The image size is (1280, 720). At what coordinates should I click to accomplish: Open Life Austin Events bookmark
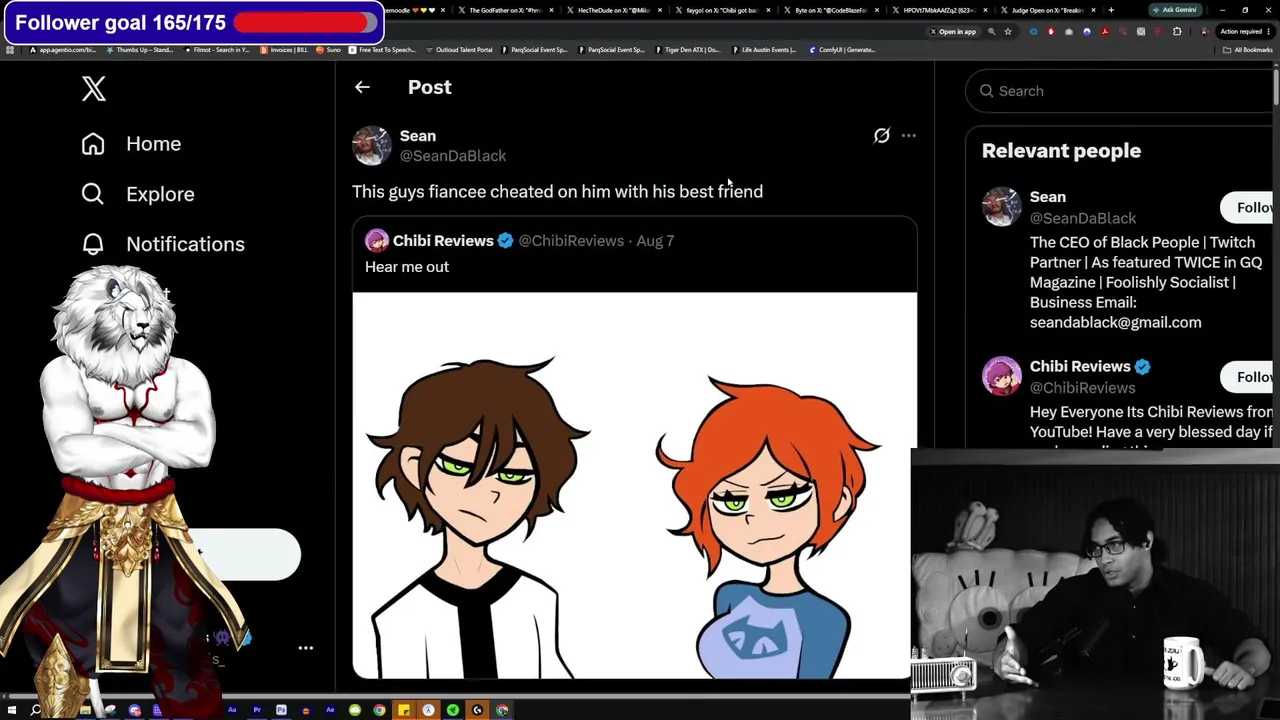point(764,50)
